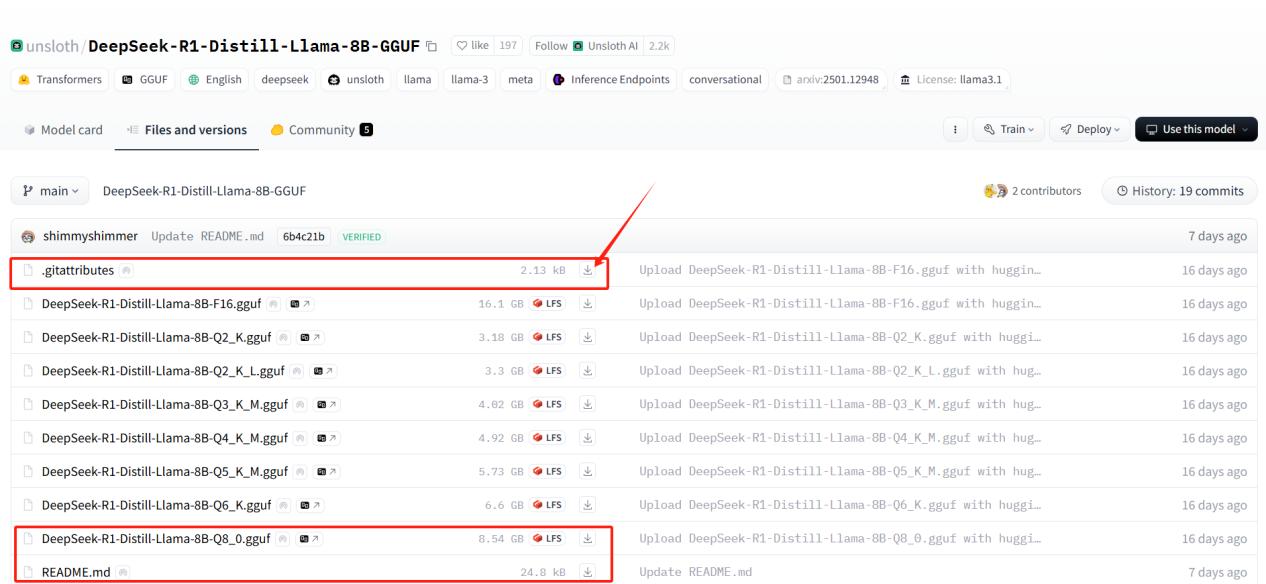
Task: Open the 6b4c21b commit hash
Action: pos(304,236)
